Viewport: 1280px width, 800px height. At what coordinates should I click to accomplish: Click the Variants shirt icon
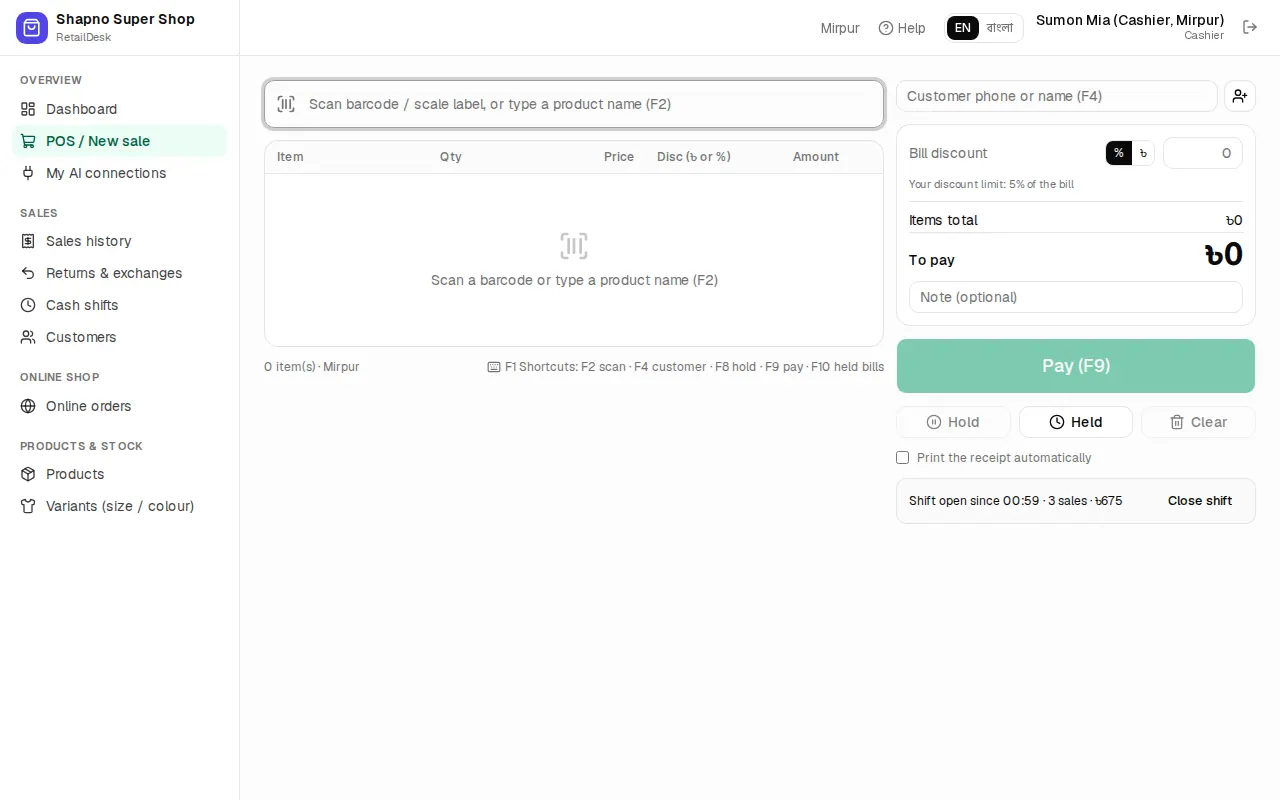[28, 506]
